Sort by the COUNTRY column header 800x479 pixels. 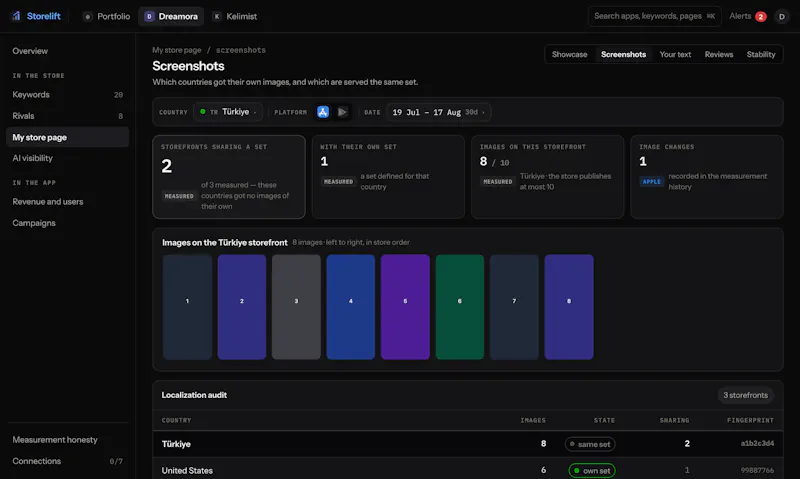177,420
